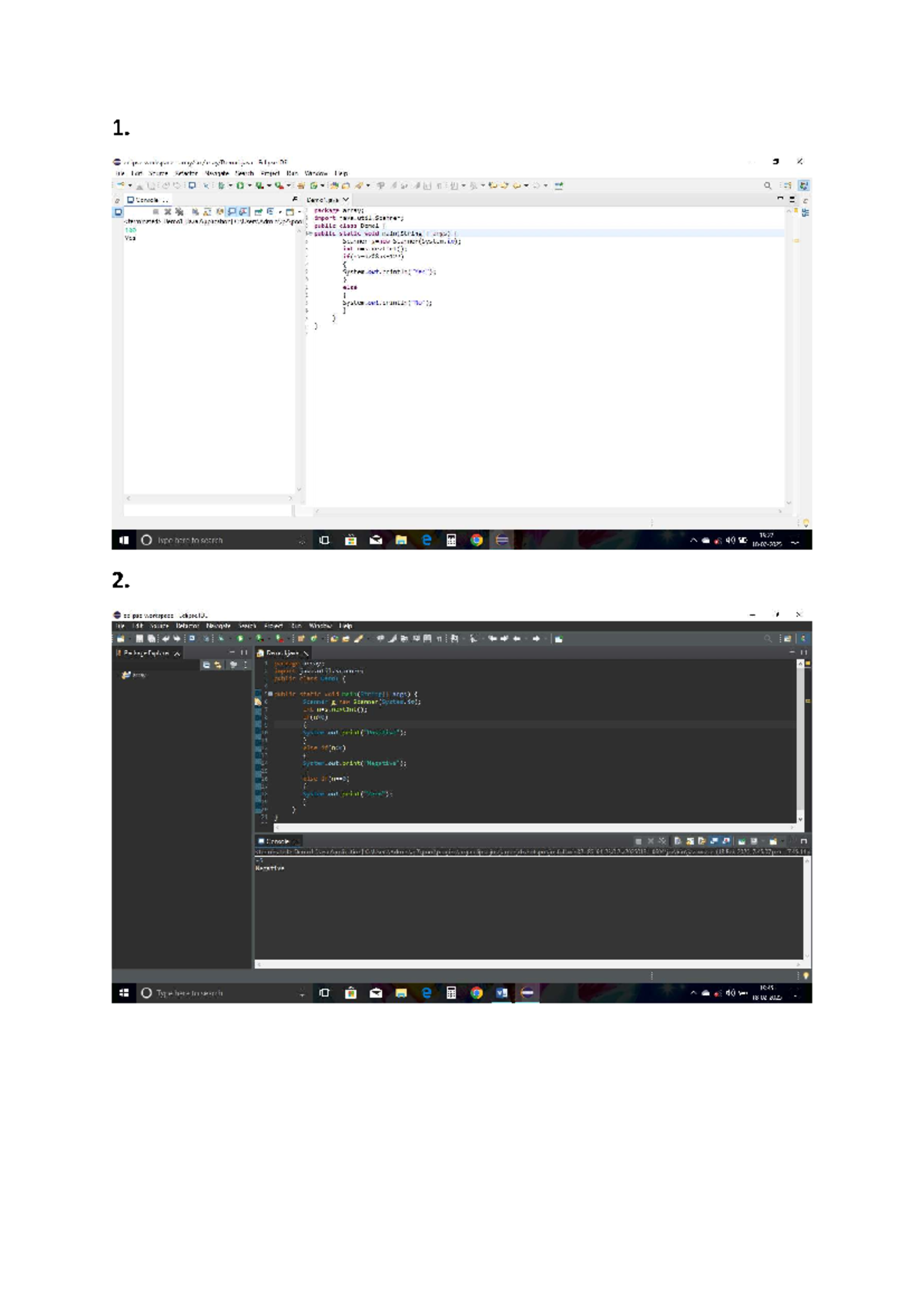Open Source menu in light-theme Eclipse window
The width and height of the screenshot is (924, 1306).
tap(158, 173)
